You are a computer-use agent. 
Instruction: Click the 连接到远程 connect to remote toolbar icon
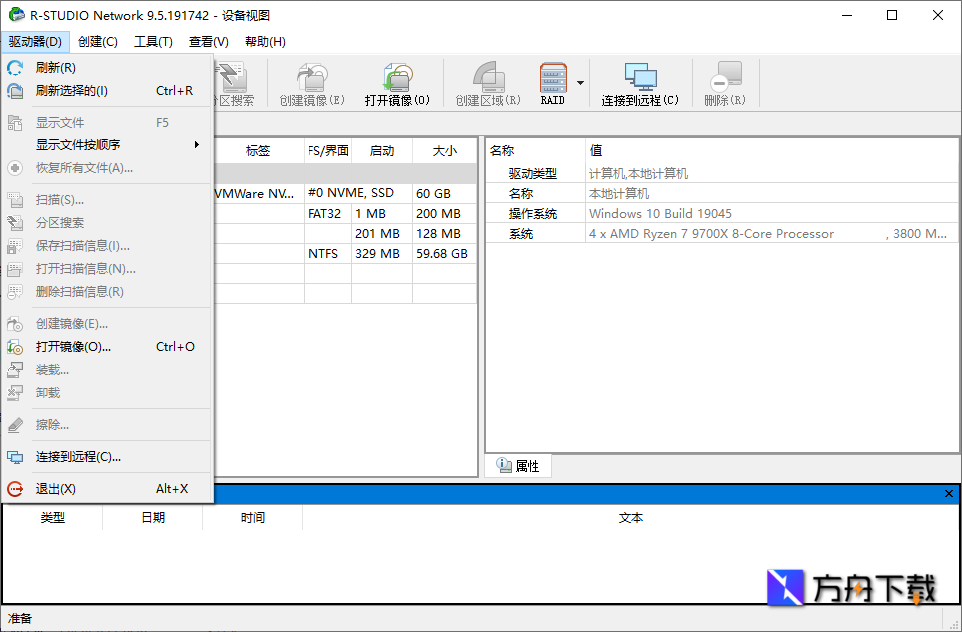(640, 80)
